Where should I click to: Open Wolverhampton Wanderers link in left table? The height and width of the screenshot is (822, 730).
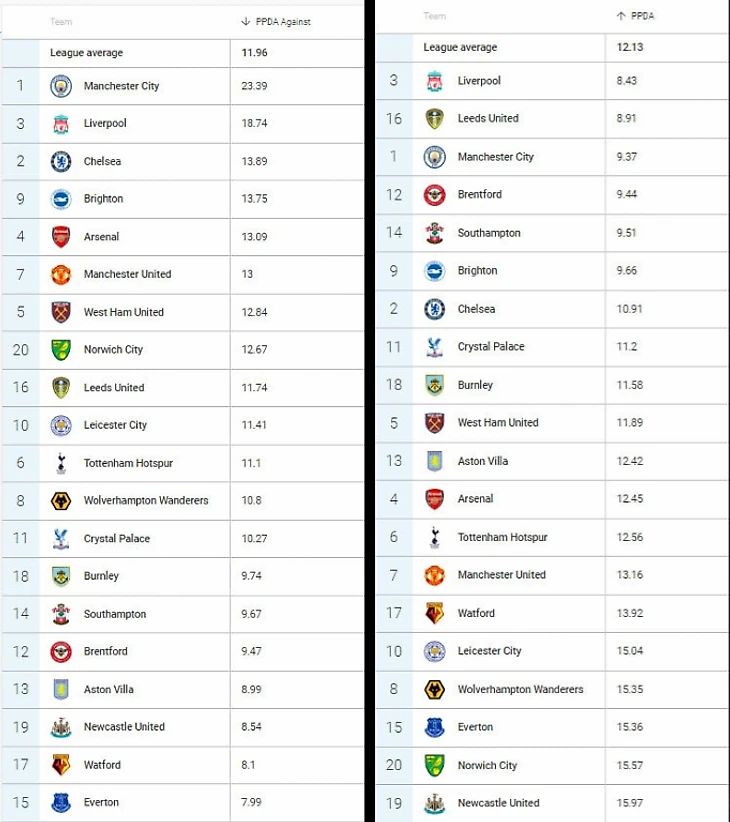(146, 500)
